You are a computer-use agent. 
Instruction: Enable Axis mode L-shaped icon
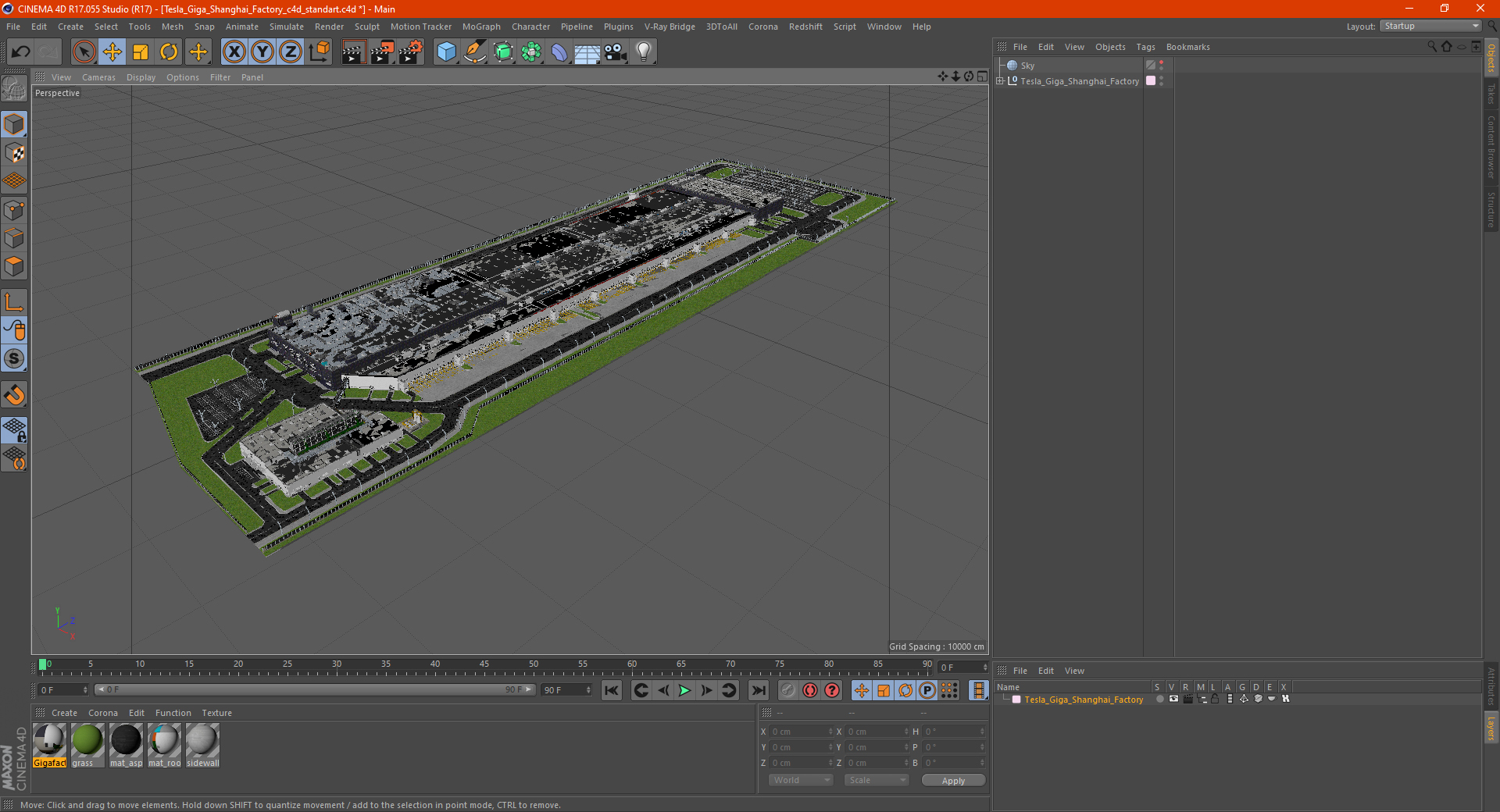click(x=14, y=301)
